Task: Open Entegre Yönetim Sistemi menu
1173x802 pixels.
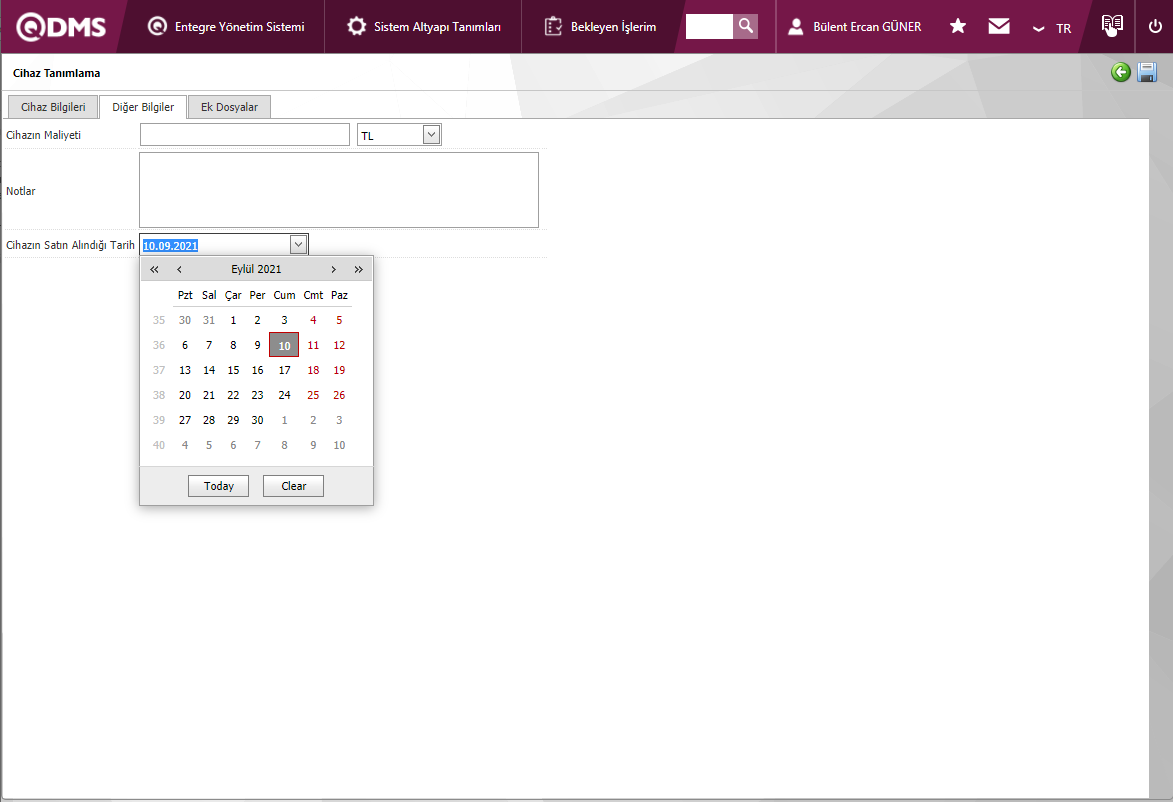Action: pos(226,27)
